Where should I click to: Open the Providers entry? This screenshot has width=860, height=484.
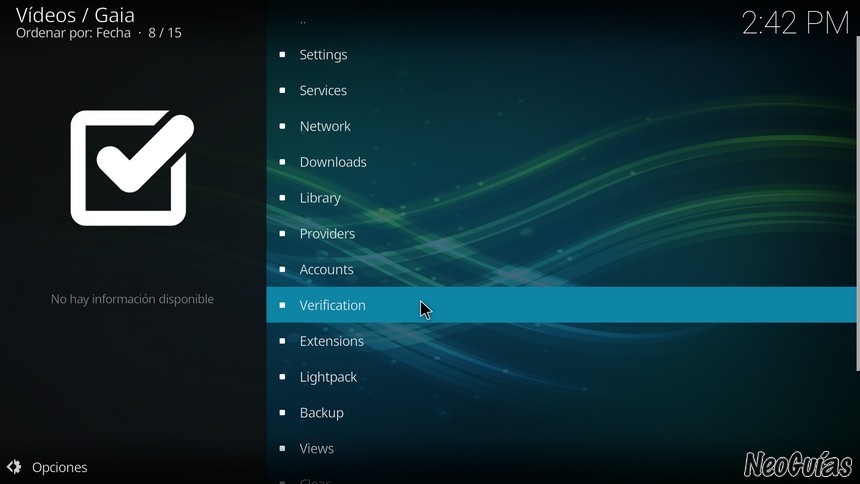pyautogui.click(x=561, y=234)
